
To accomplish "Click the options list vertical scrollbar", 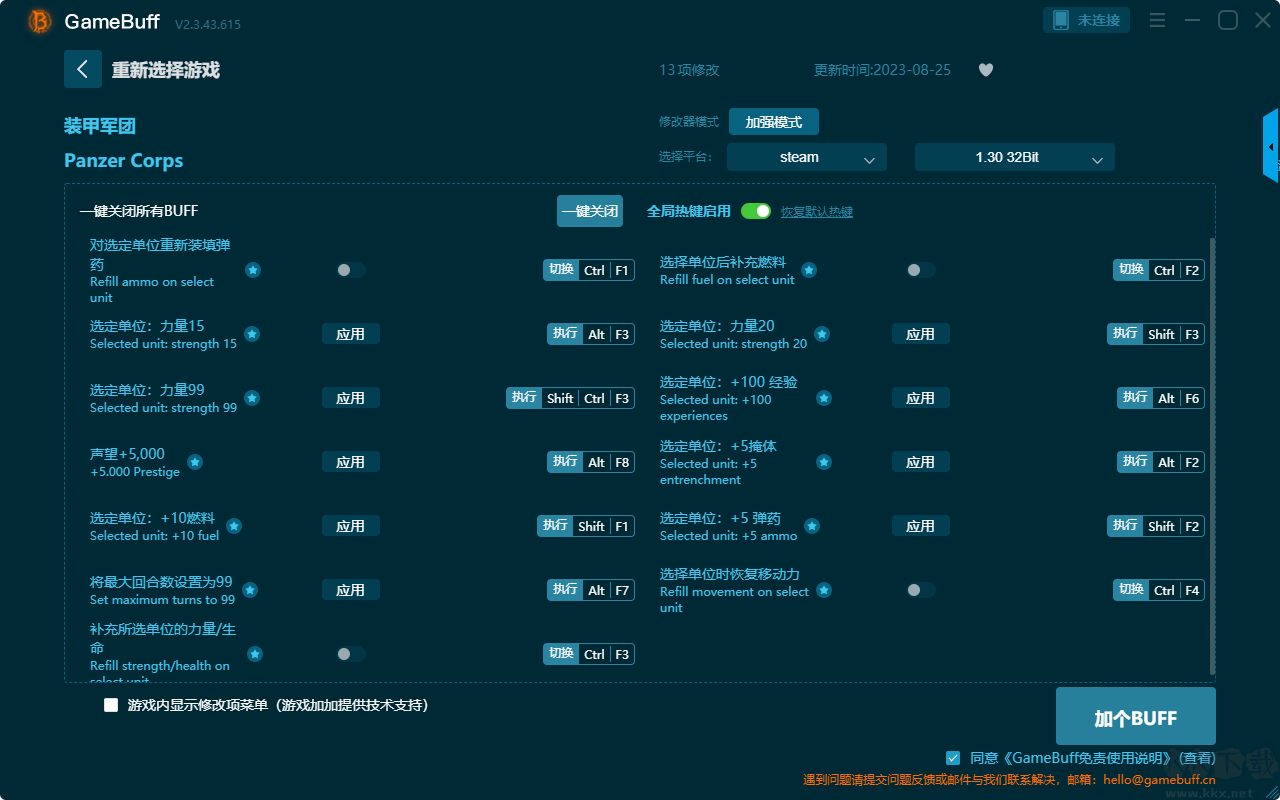I will point(1213,456).
